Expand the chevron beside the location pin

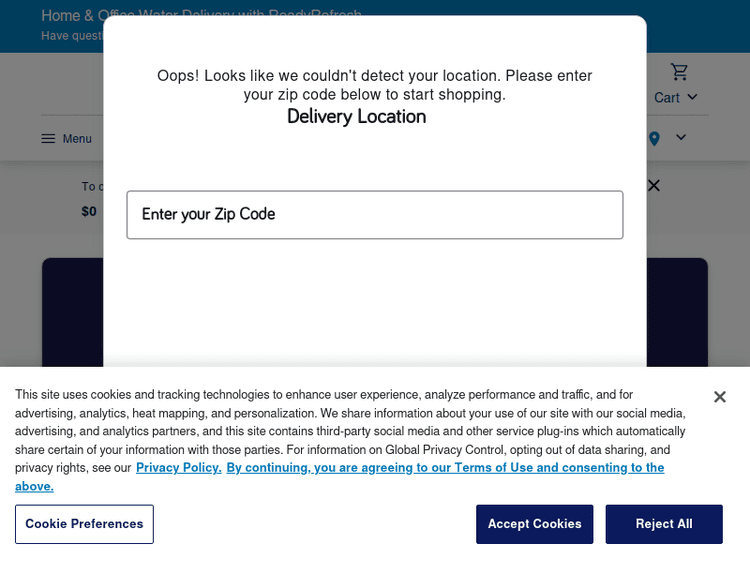click(x=681, y=138)
